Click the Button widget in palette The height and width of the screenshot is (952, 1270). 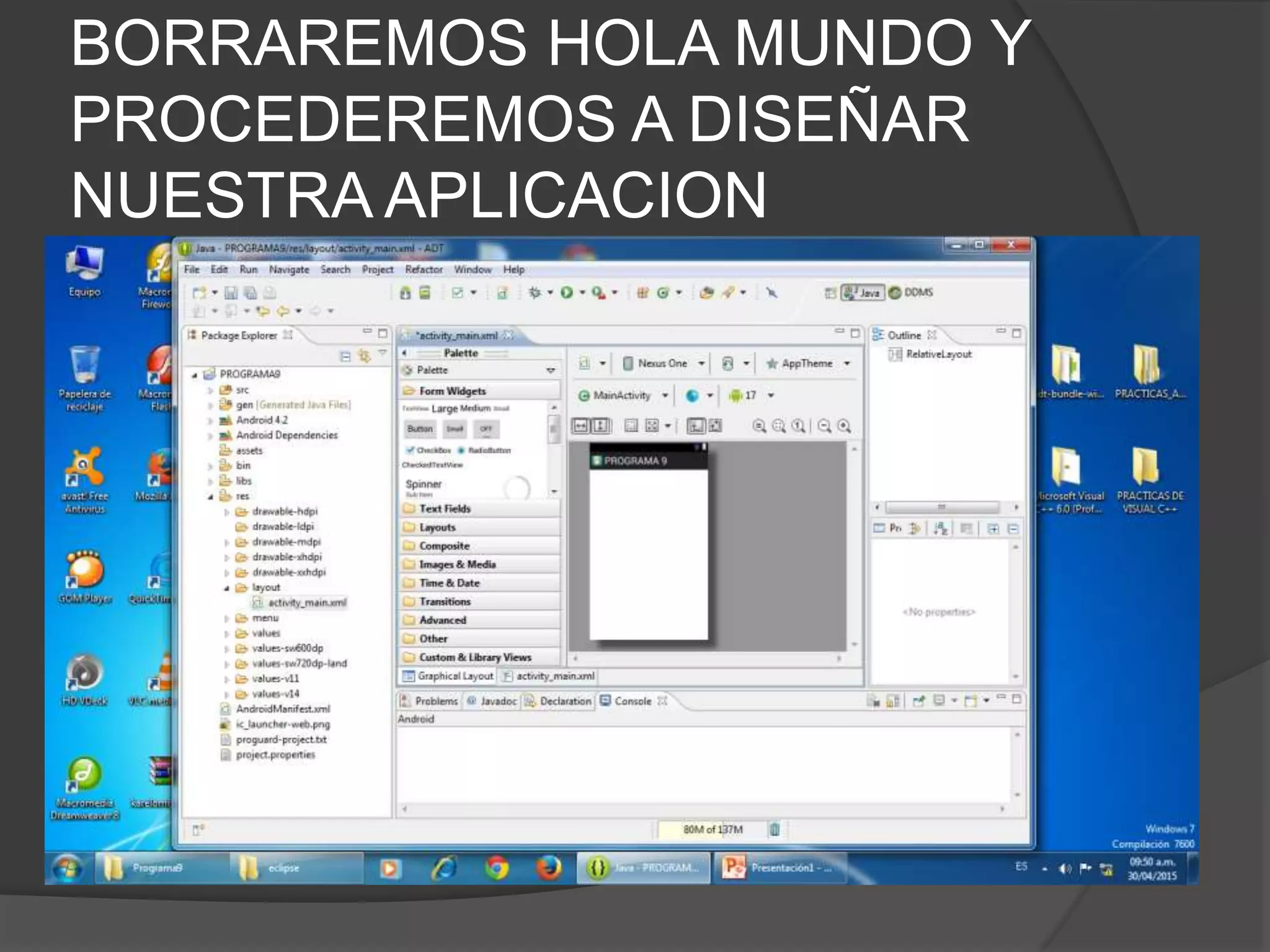(420, 428)
